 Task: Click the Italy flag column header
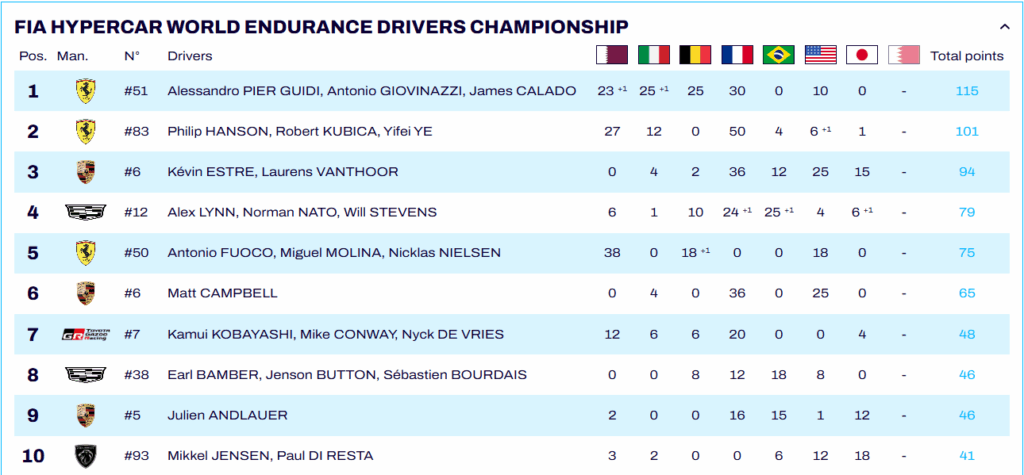tap(654, 55)
